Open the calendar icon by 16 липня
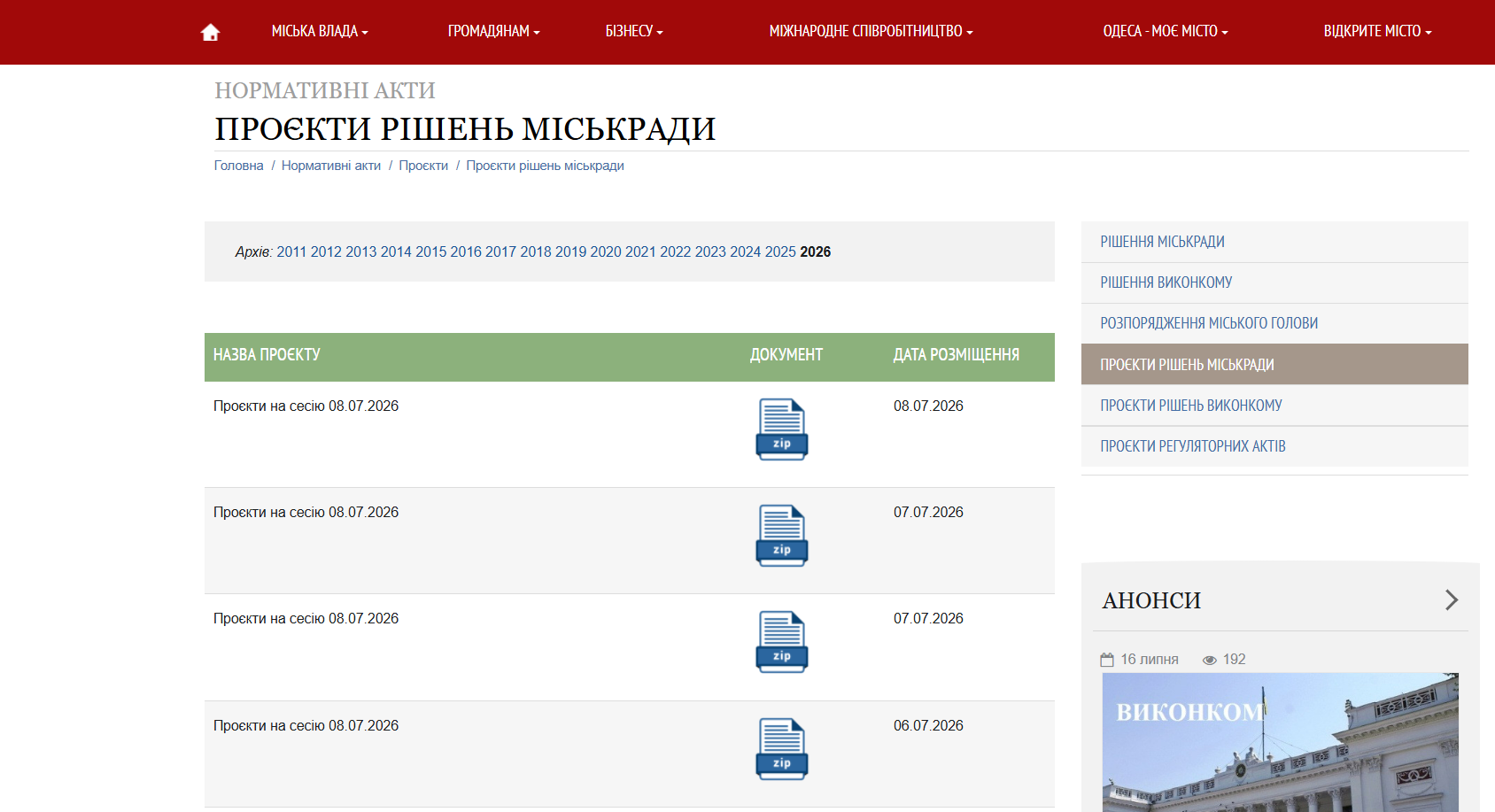 click(x=1107, y=660)
